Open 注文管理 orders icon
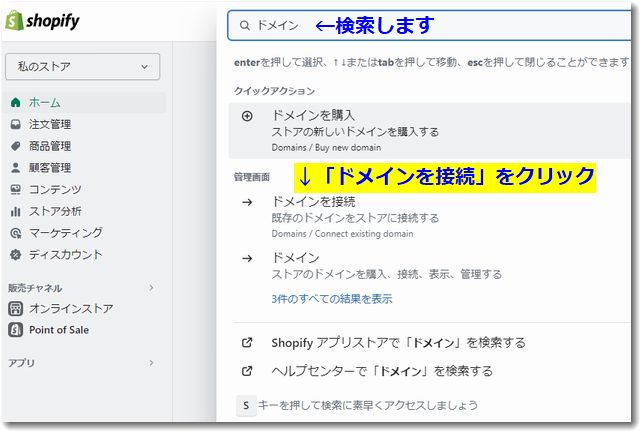 tap(16, 124)
